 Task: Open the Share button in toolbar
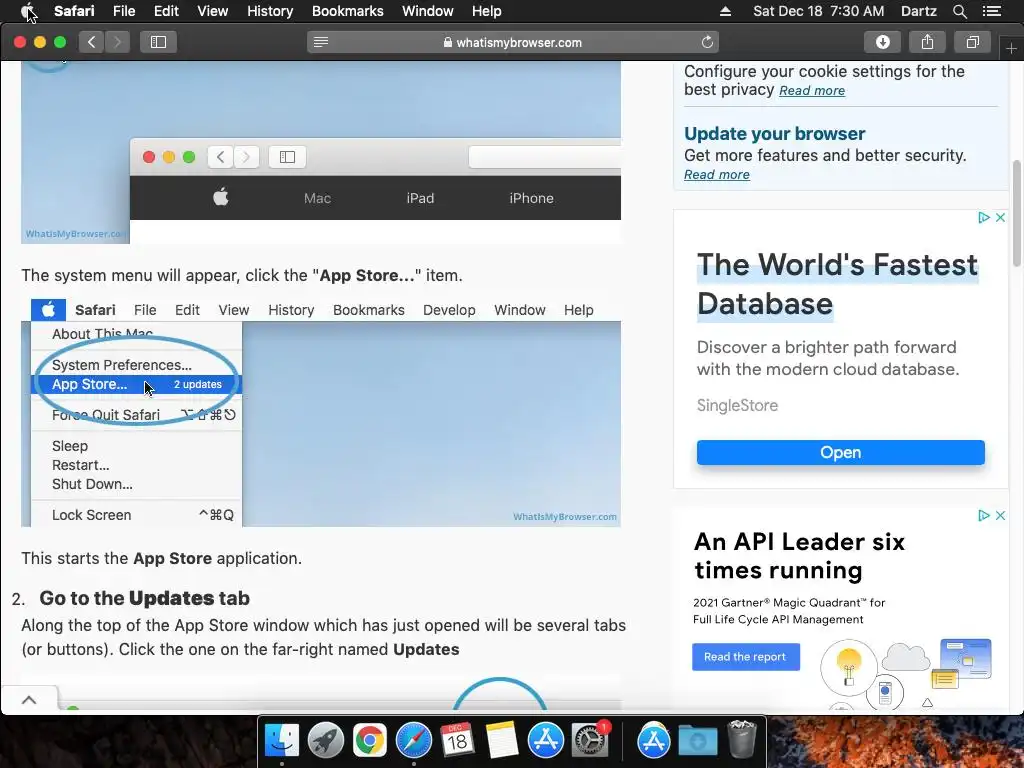(x=927, y=42)
